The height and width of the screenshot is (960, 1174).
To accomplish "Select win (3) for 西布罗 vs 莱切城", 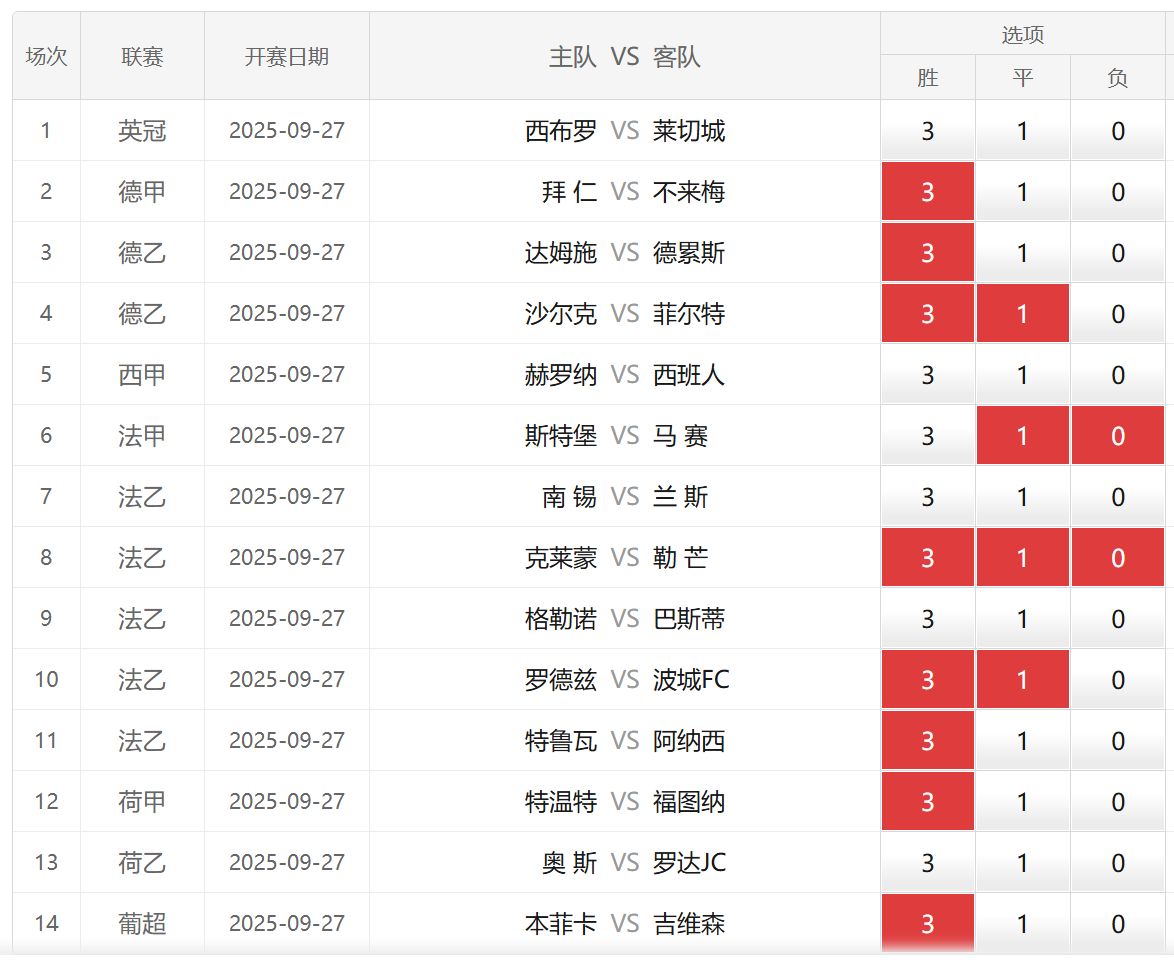I will [x=927, y=131].
